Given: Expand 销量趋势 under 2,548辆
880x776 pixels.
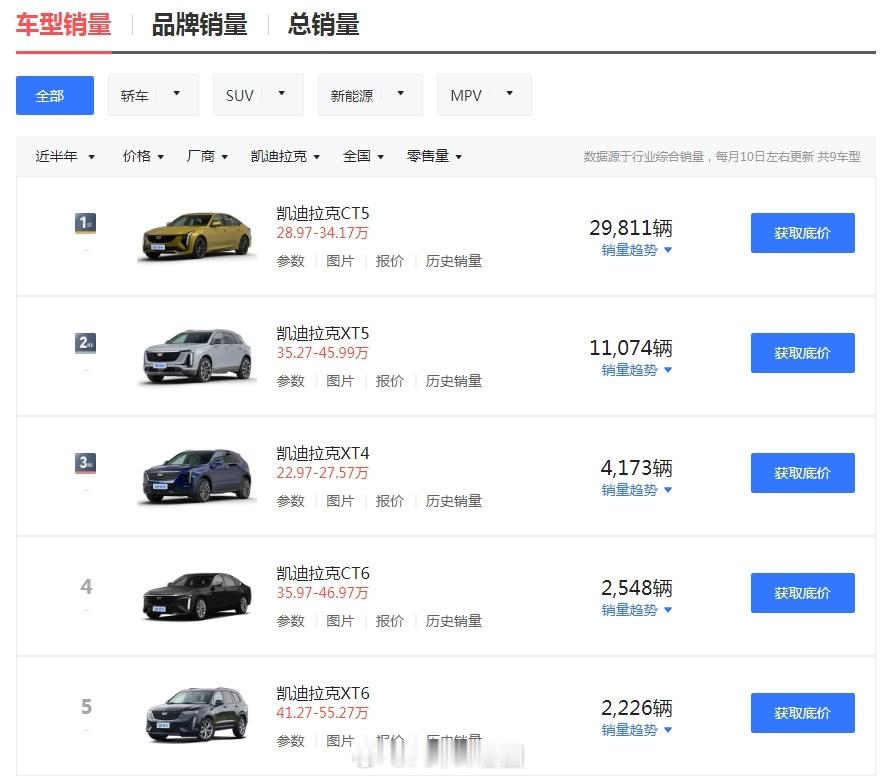Looking at the screenshot, I should point(636,610).
